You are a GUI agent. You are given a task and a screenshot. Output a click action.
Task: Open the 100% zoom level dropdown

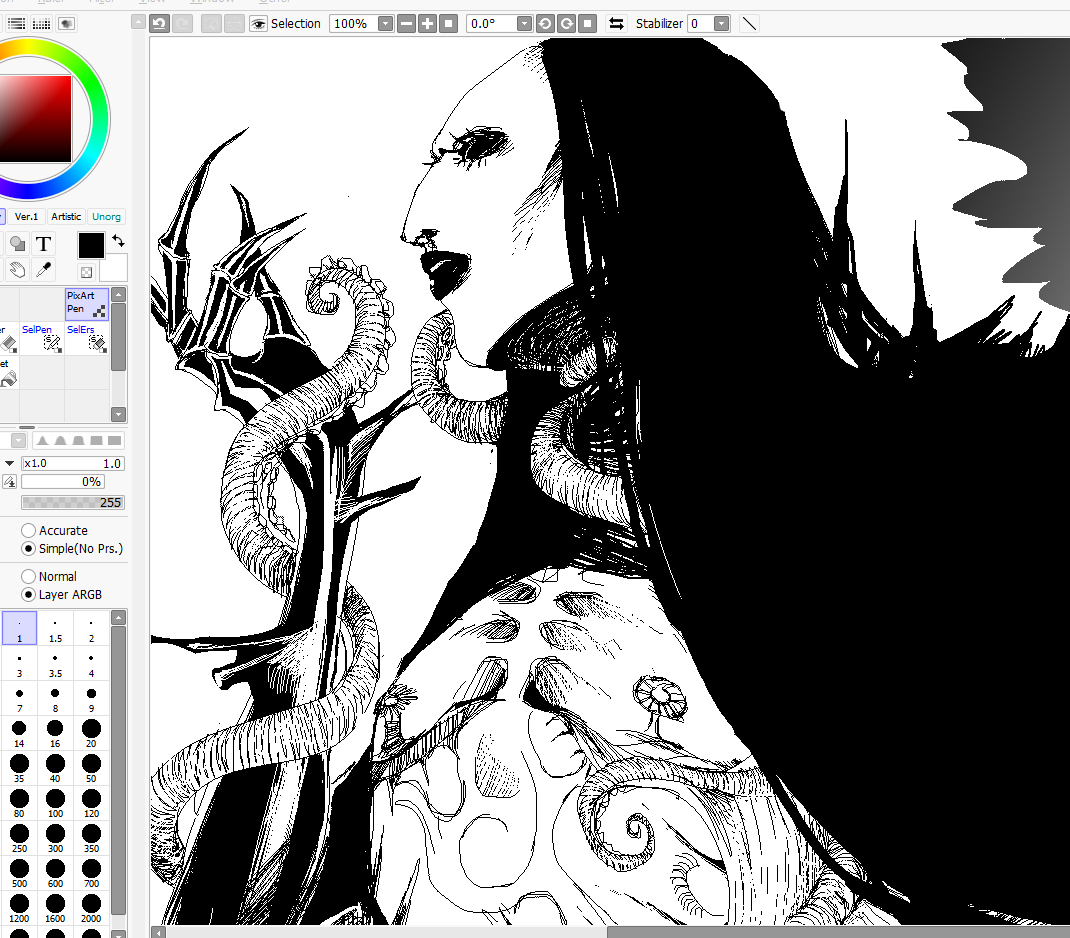tap(385, 23)
